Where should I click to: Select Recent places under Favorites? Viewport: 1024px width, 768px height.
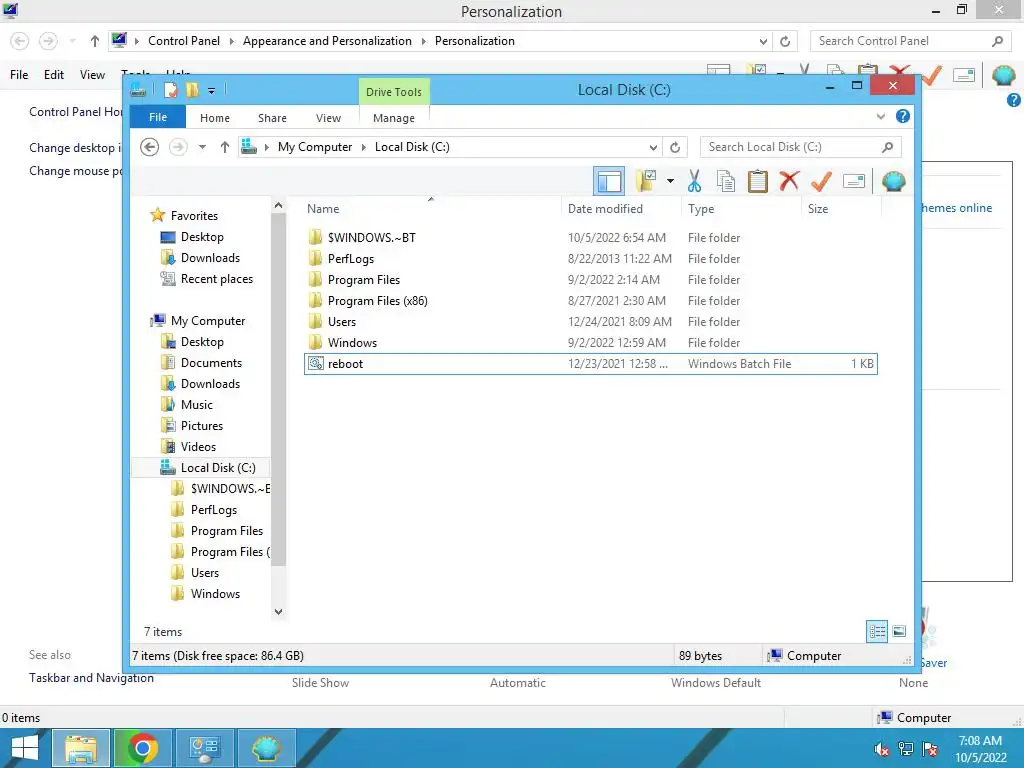[216, 279]
